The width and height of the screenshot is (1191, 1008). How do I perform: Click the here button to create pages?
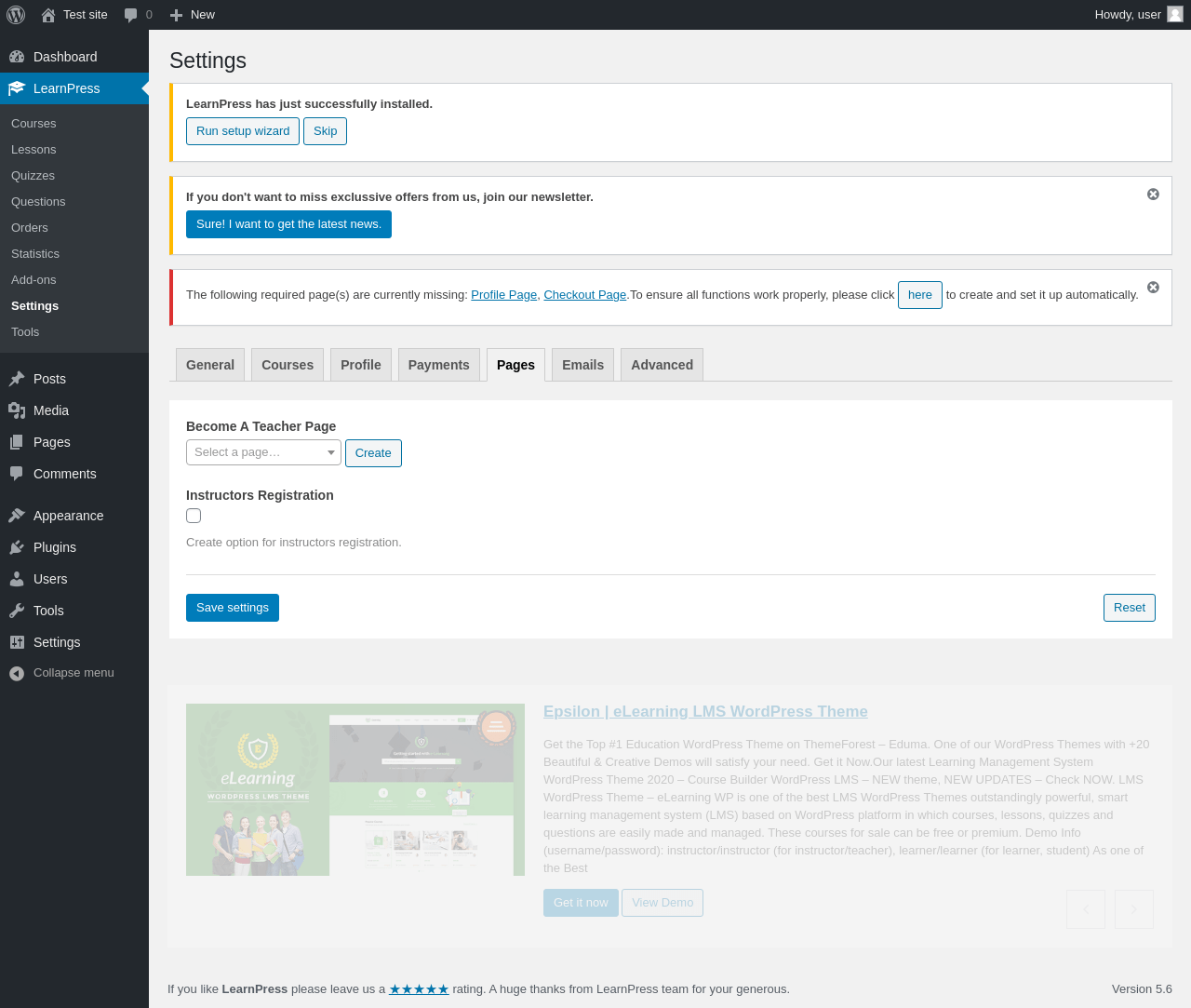(x=920, y=295)
